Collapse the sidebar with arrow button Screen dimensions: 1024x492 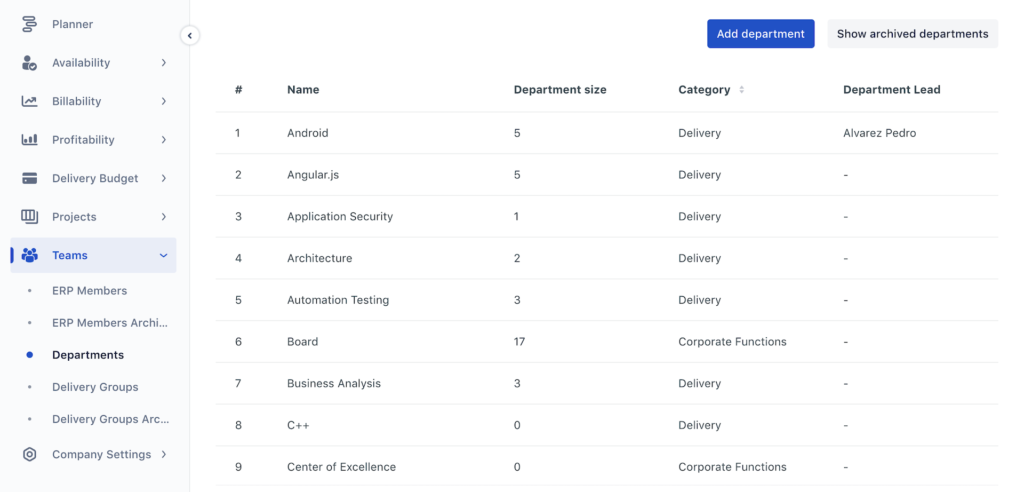point(189,35)
